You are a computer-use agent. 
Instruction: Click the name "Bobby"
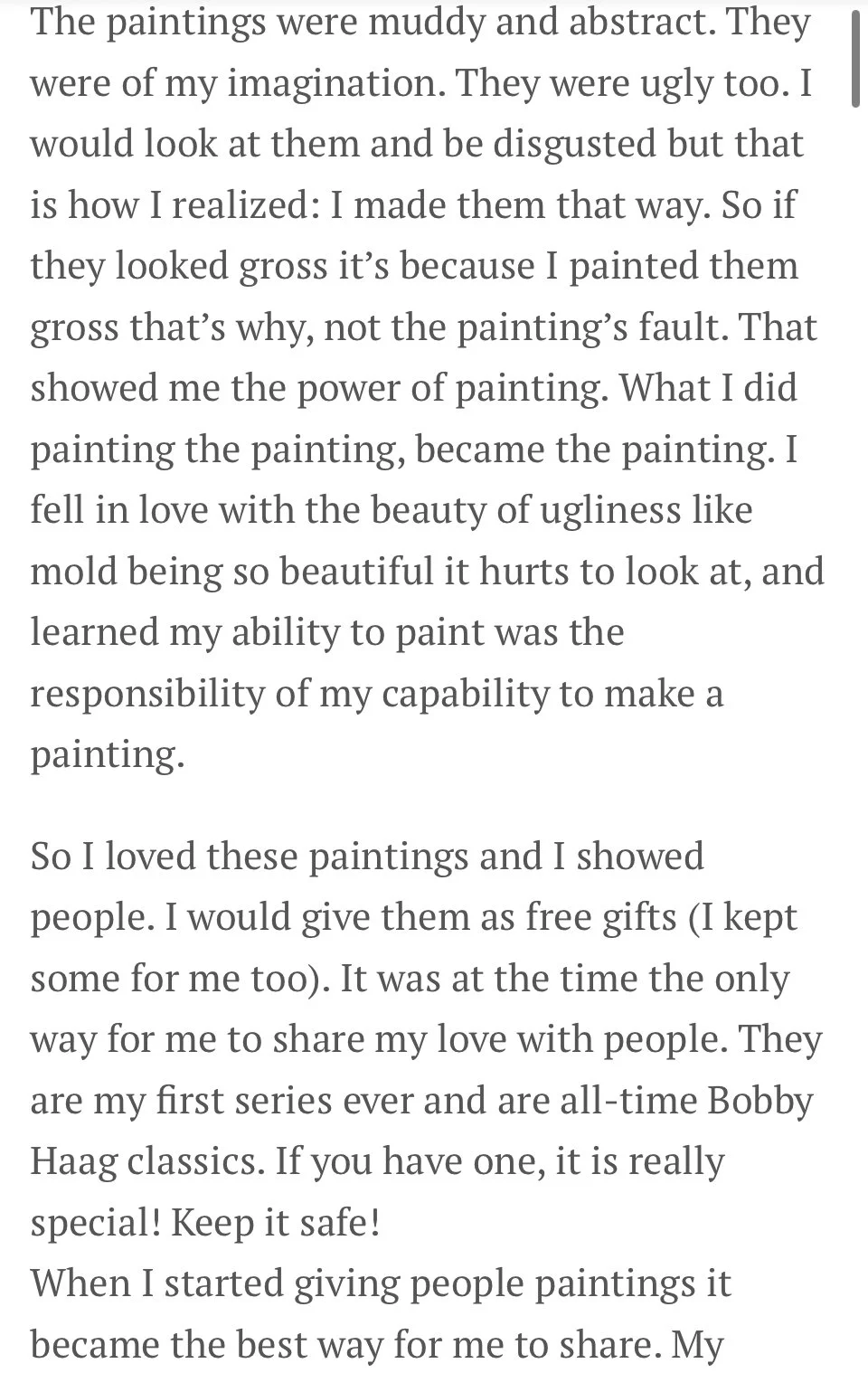click(760, 1102)
